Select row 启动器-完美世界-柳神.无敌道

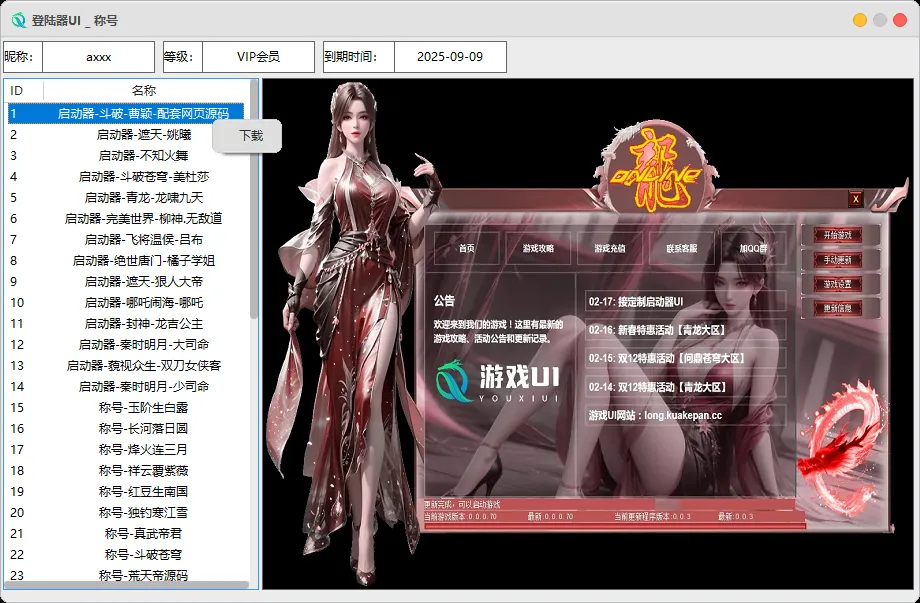click(126, 219)
